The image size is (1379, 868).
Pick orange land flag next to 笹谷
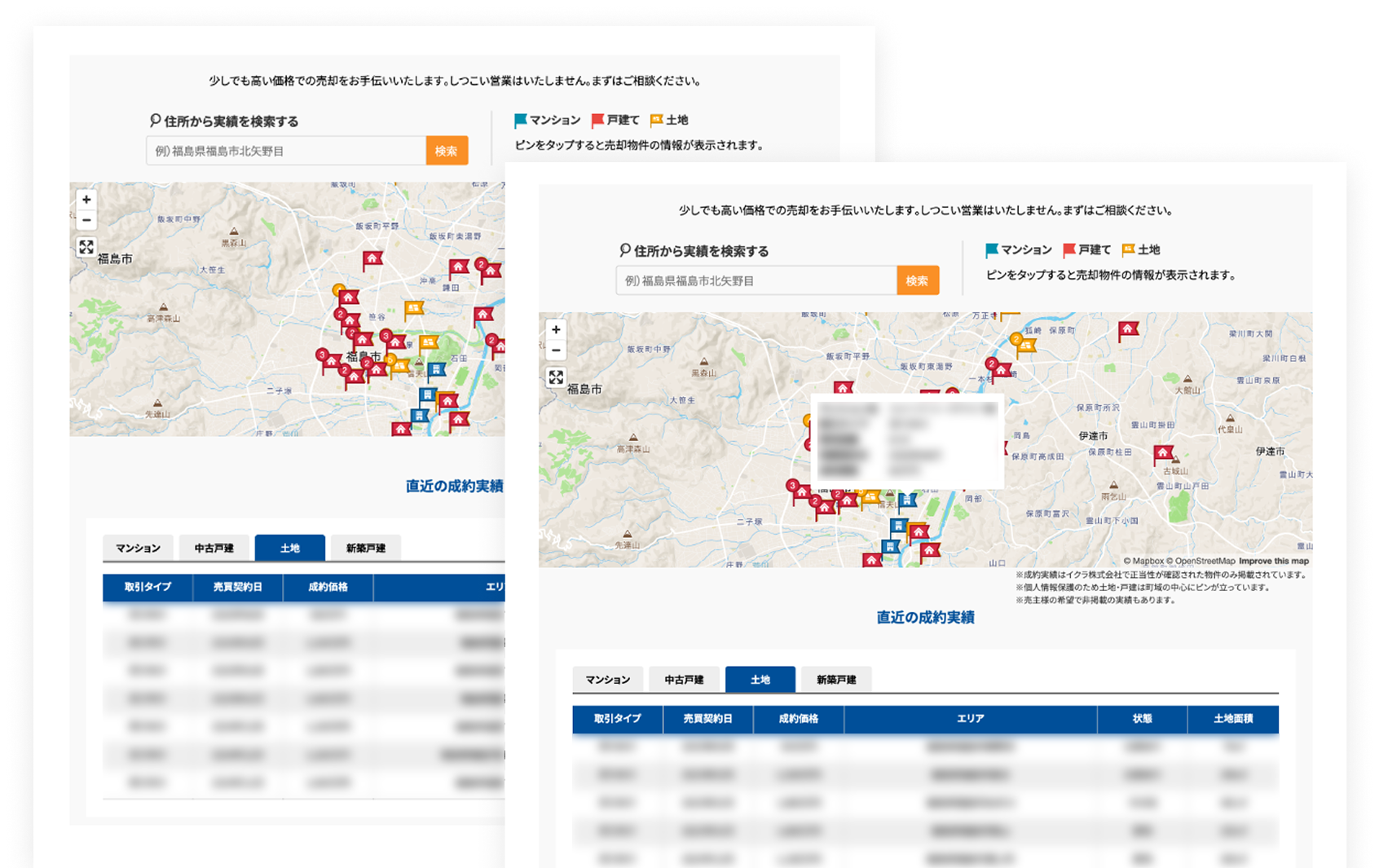(x=414, y=308)
